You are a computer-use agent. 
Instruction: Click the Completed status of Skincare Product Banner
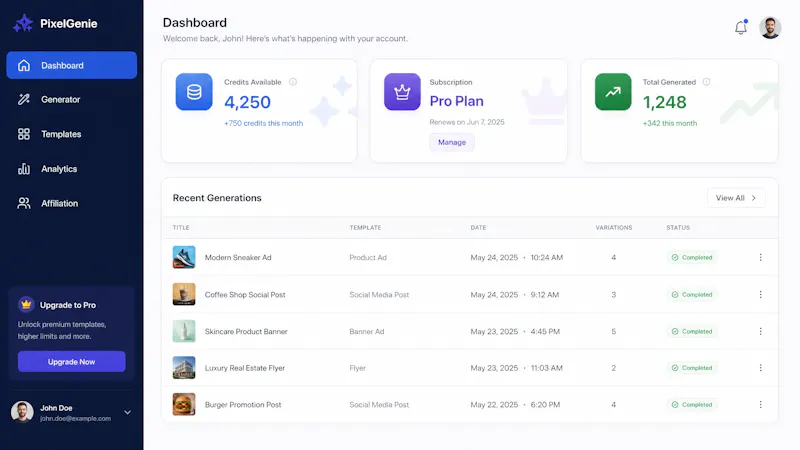692,332
